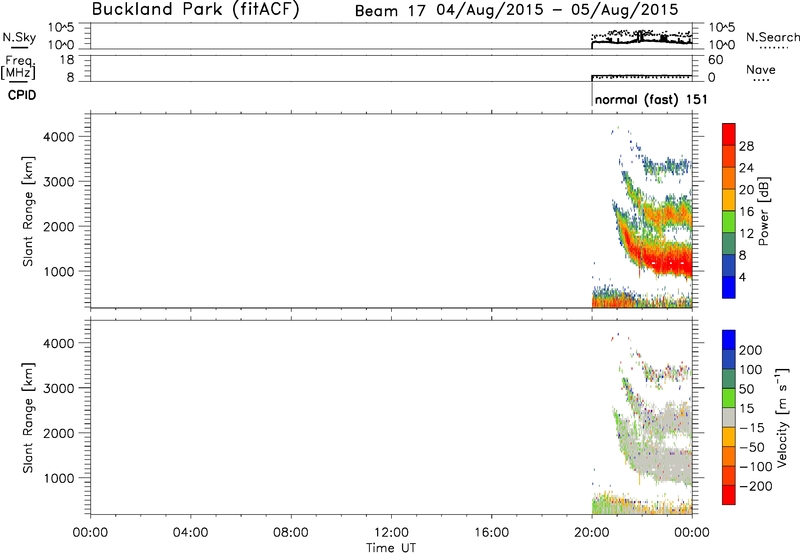Click the '16:00' time axis tick label

tap(491, 533)
